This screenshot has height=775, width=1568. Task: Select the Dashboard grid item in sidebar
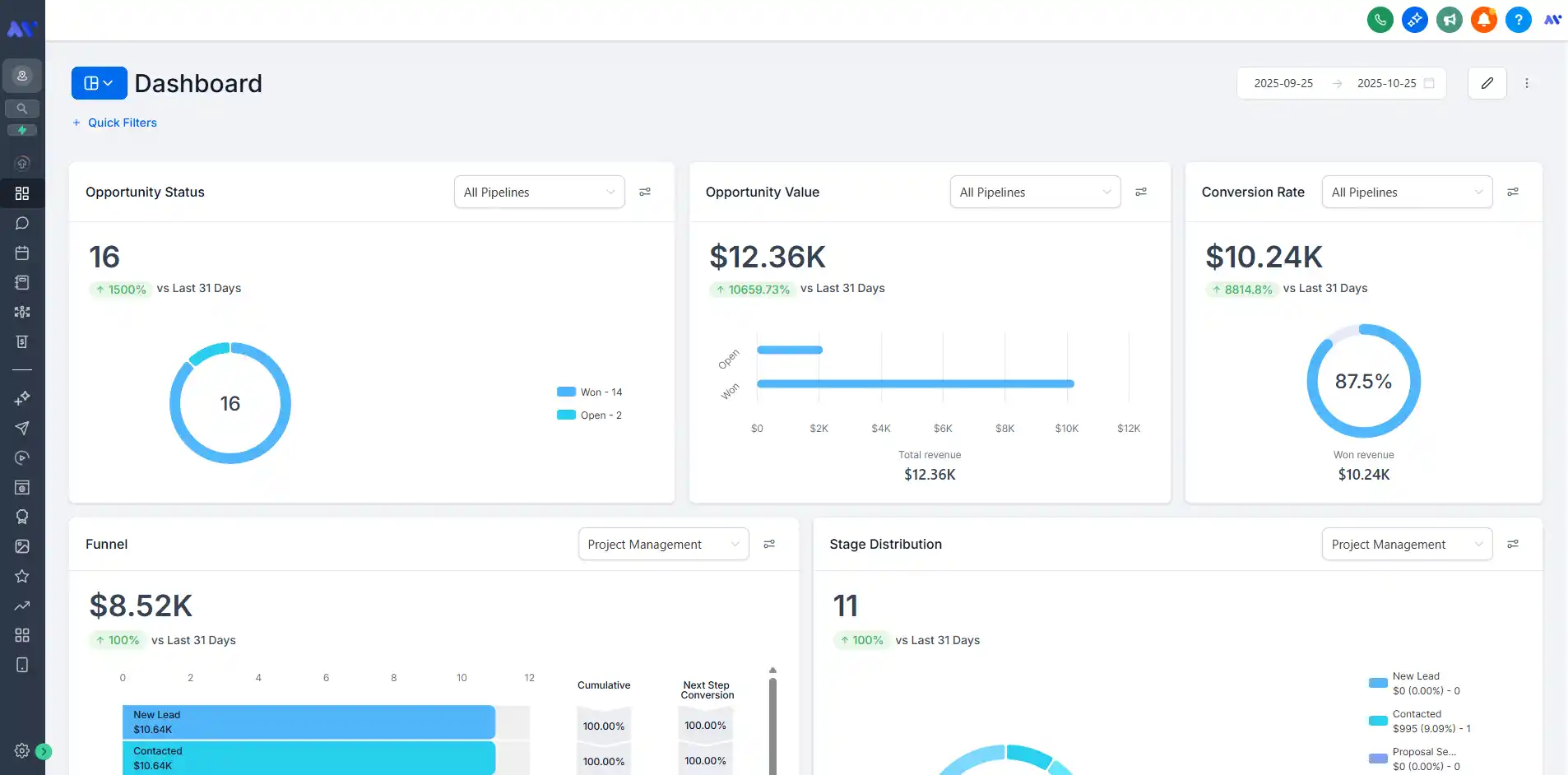[22, 193]
